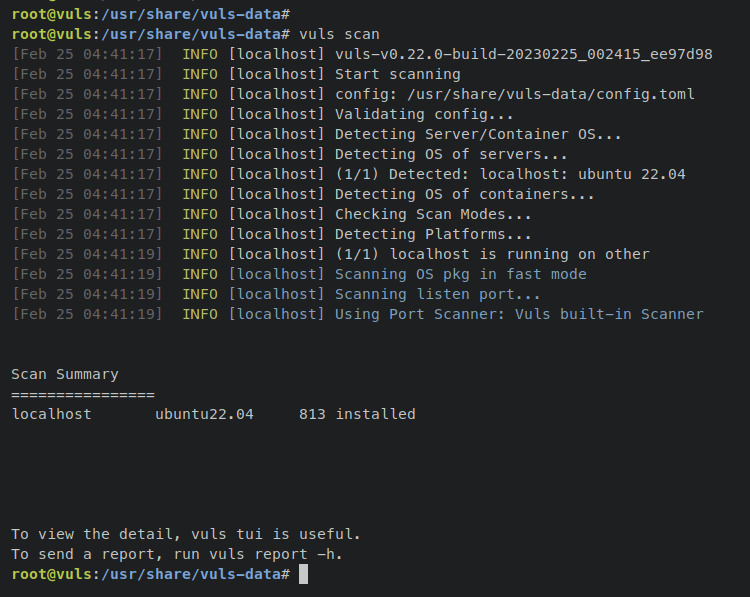Click the 'ubuntu22.04' entry in scan summary
The height and width of the screenshot is (597, 750).
[x=204, y=414]
